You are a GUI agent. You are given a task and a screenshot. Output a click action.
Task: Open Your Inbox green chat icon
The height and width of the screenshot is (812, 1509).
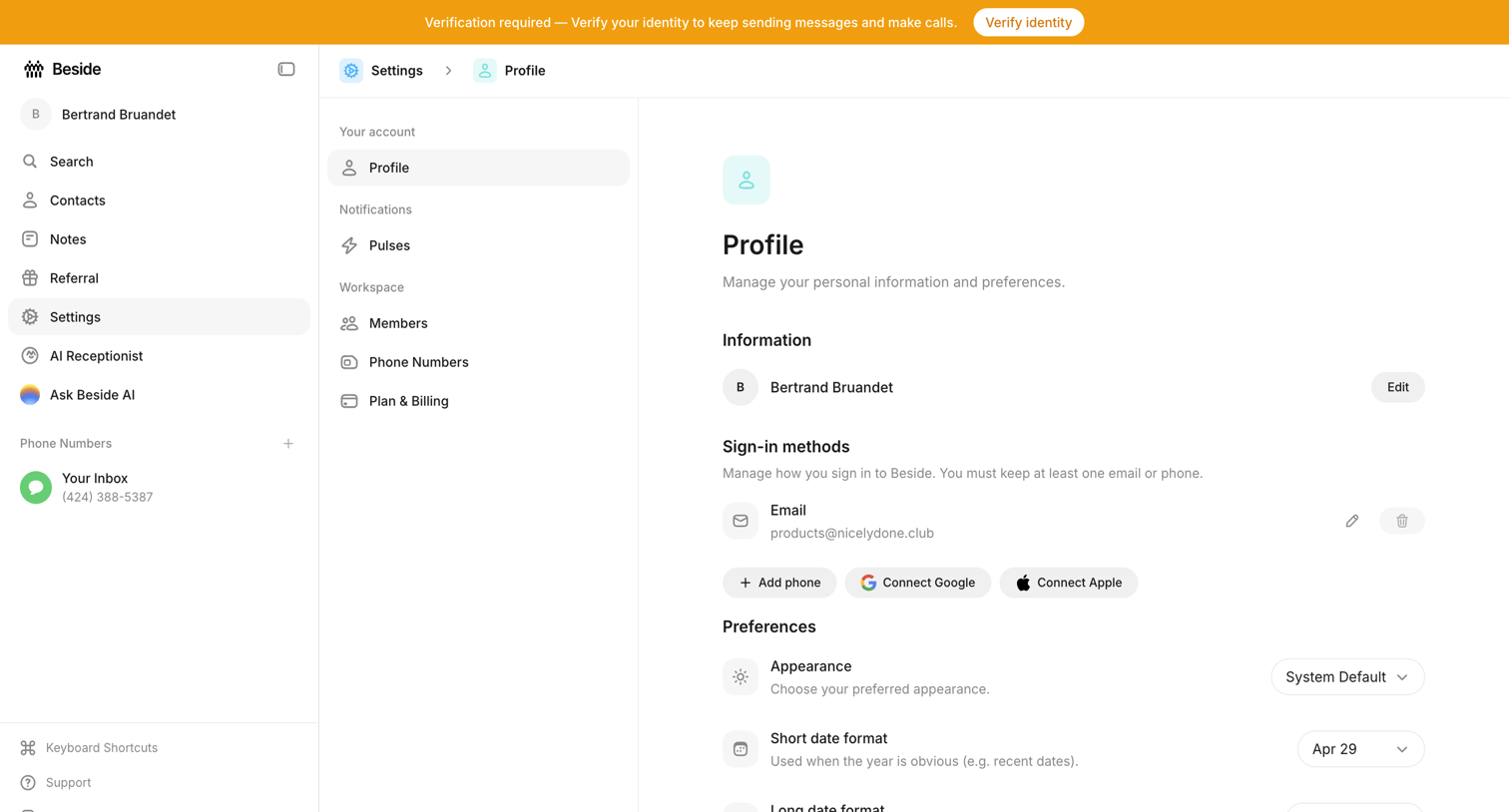36,488
